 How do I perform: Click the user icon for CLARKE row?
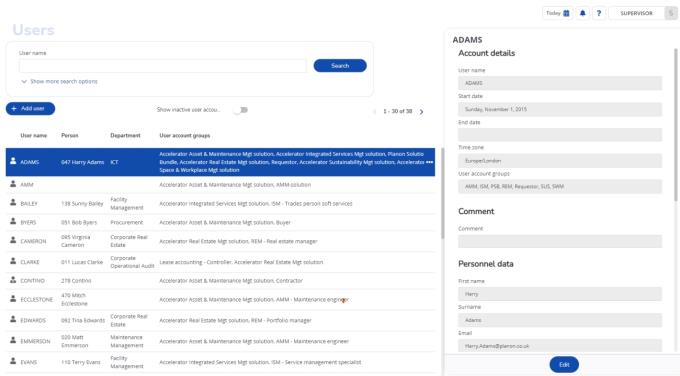click(13, 261)
